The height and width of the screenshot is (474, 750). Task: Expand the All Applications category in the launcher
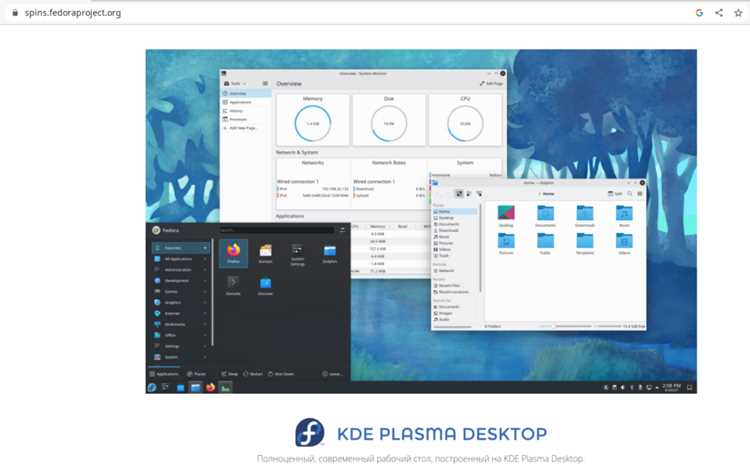(x=181, y=259)
